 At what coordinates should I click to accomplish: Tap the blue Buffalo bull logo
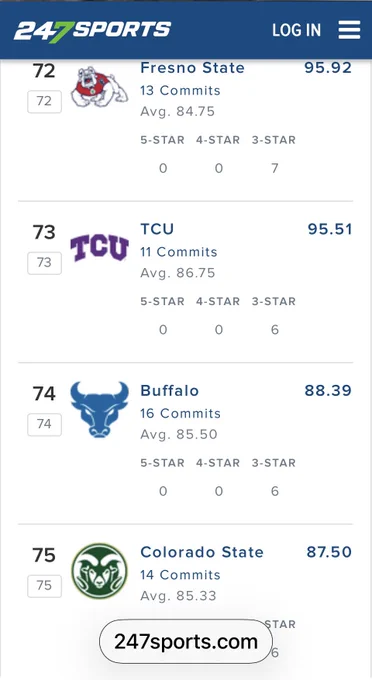[x=100, y=409]
